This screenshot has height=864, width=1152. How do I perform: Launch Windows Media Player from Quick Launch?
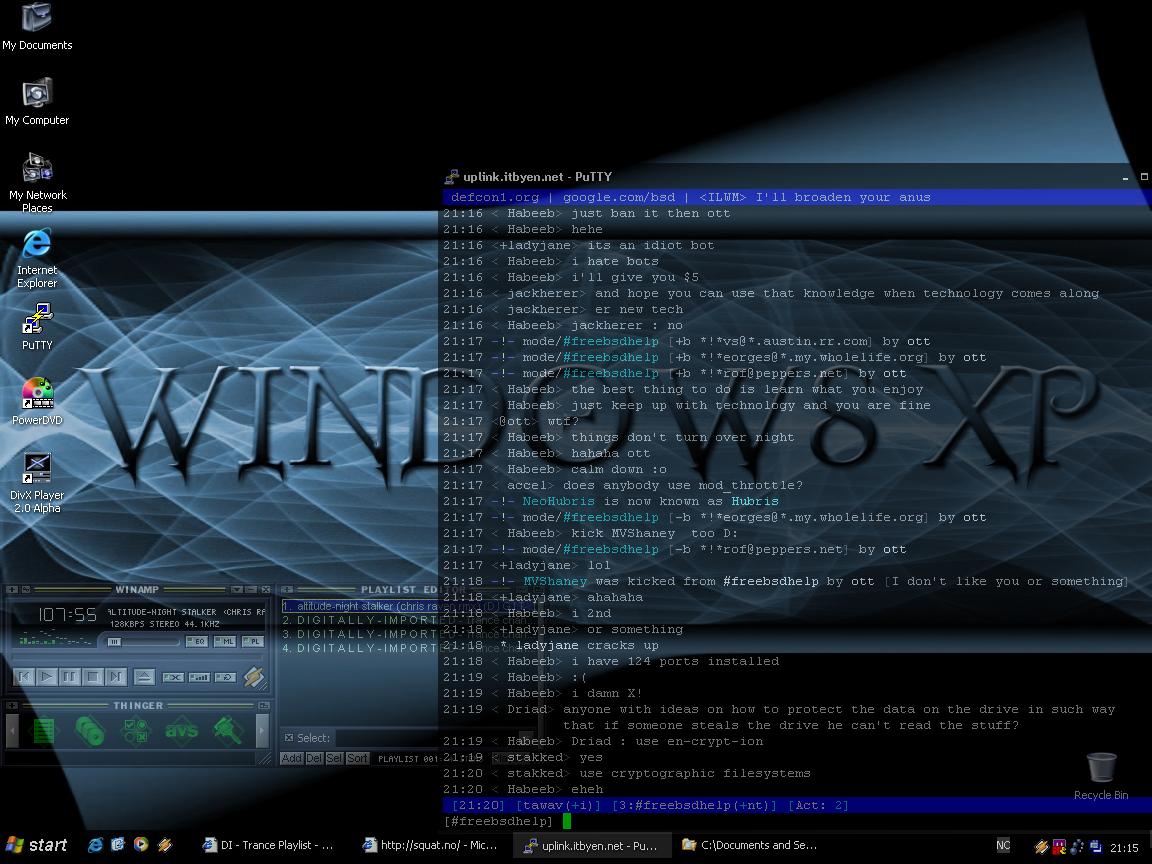point(141,845)
